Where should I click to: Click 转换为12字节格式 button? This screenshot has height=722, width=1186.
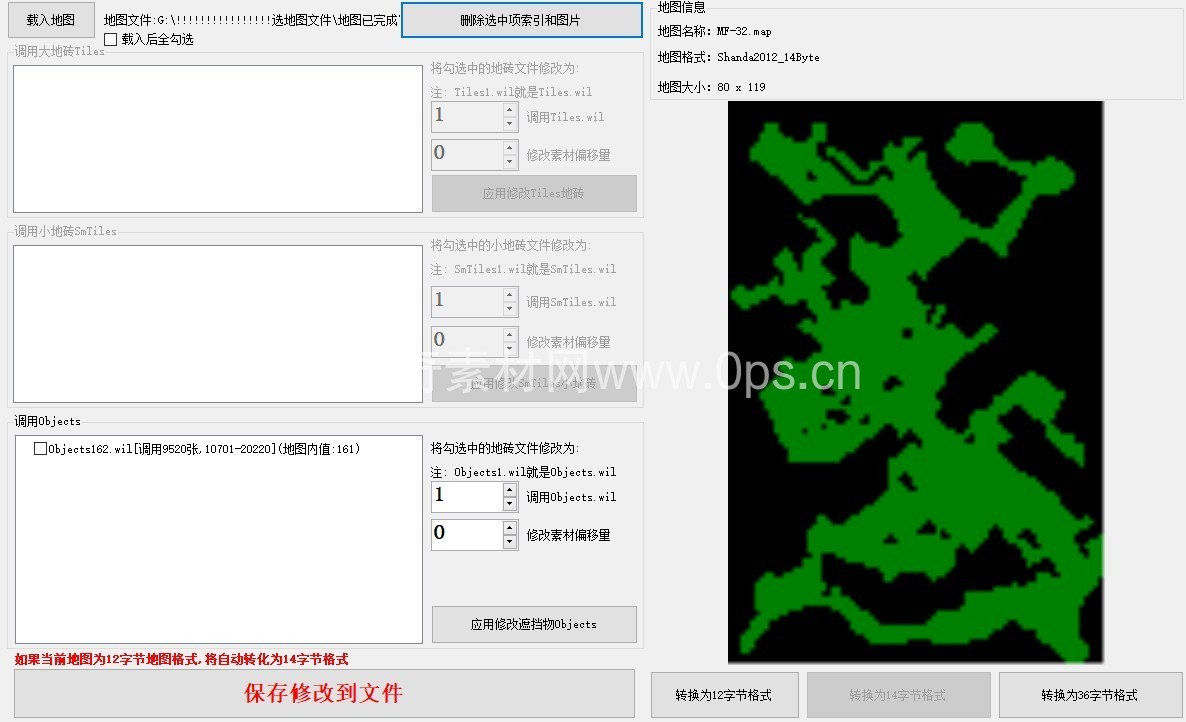pos(724,695)
